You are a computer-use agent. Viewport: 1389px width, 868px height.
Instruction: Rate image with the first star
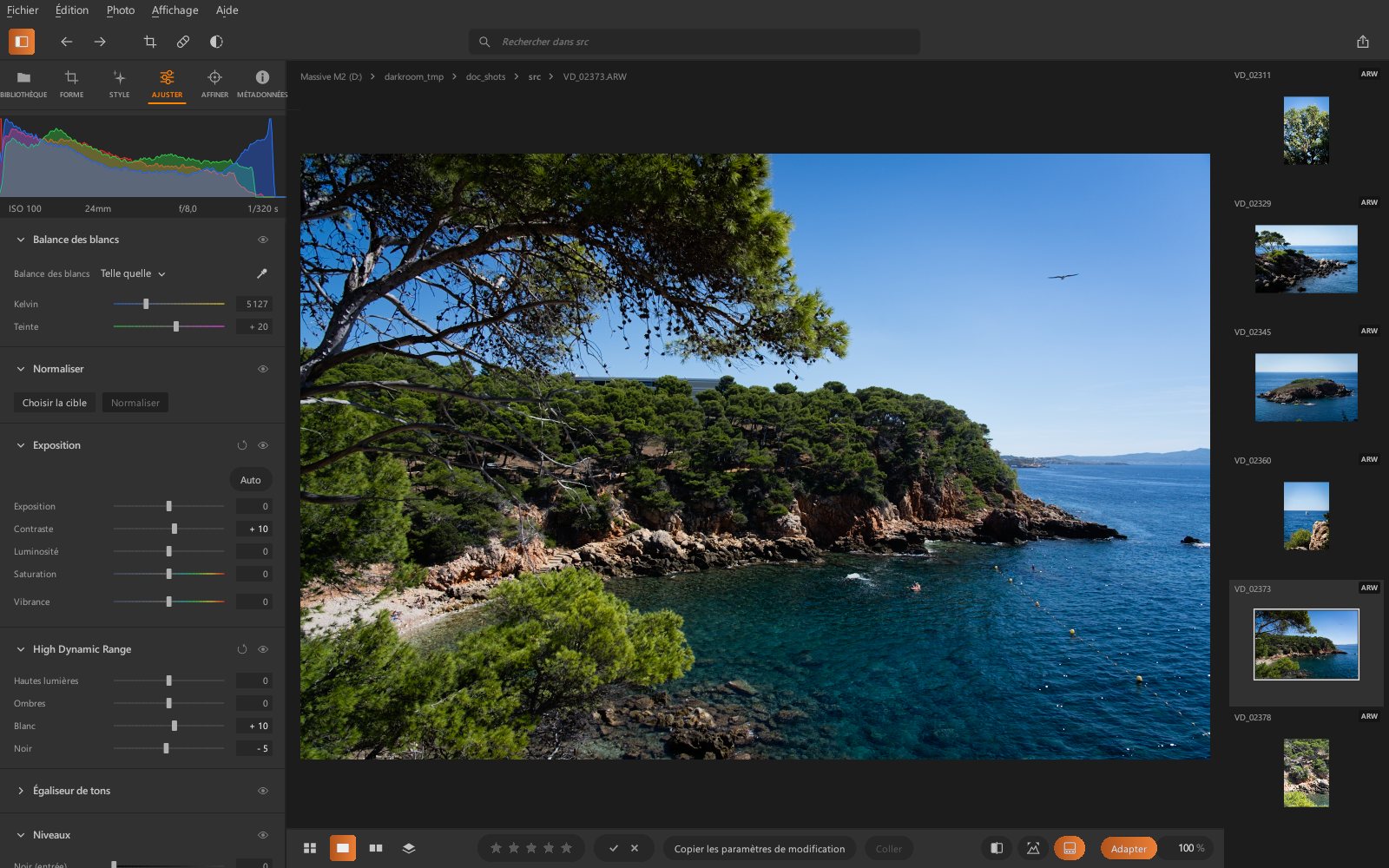click(x=497, y=848)
